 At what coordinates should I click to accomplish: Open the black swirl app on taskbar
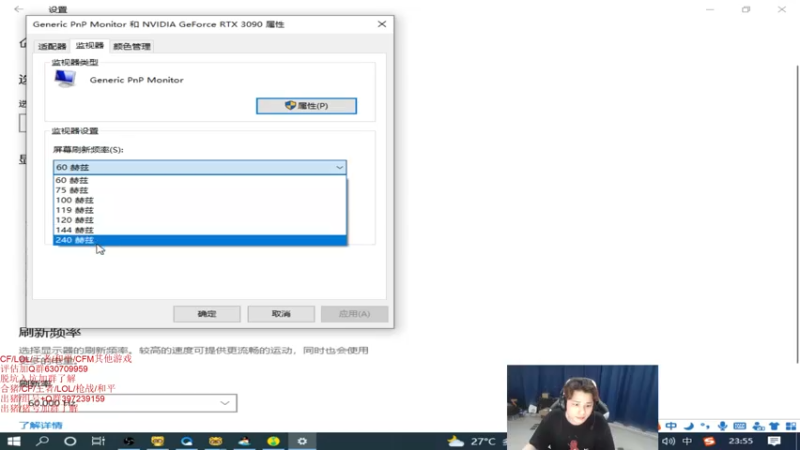[129, 441]
